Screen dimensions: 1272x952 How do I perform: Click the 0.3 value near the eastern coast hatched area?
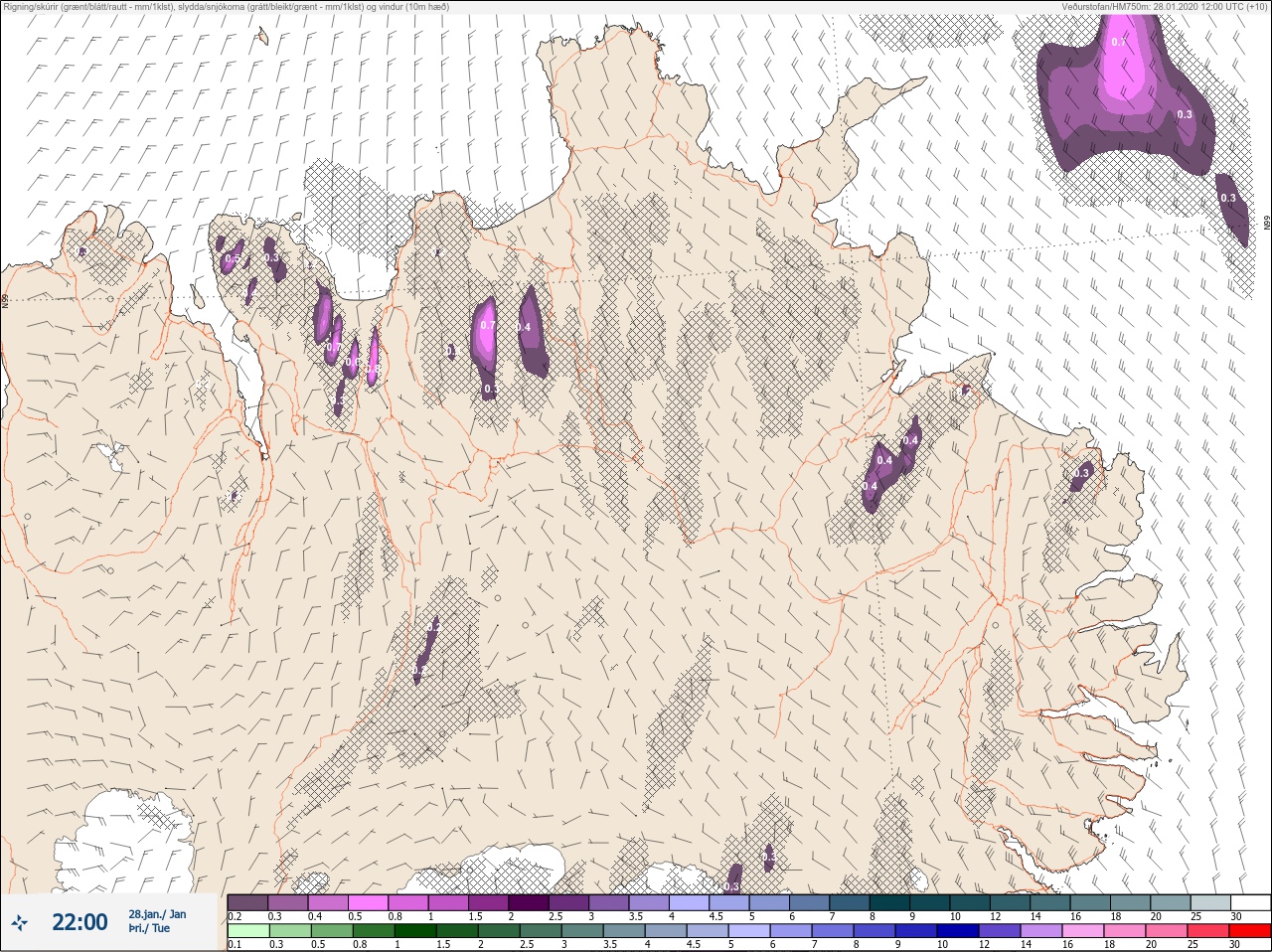point(1082,473)
